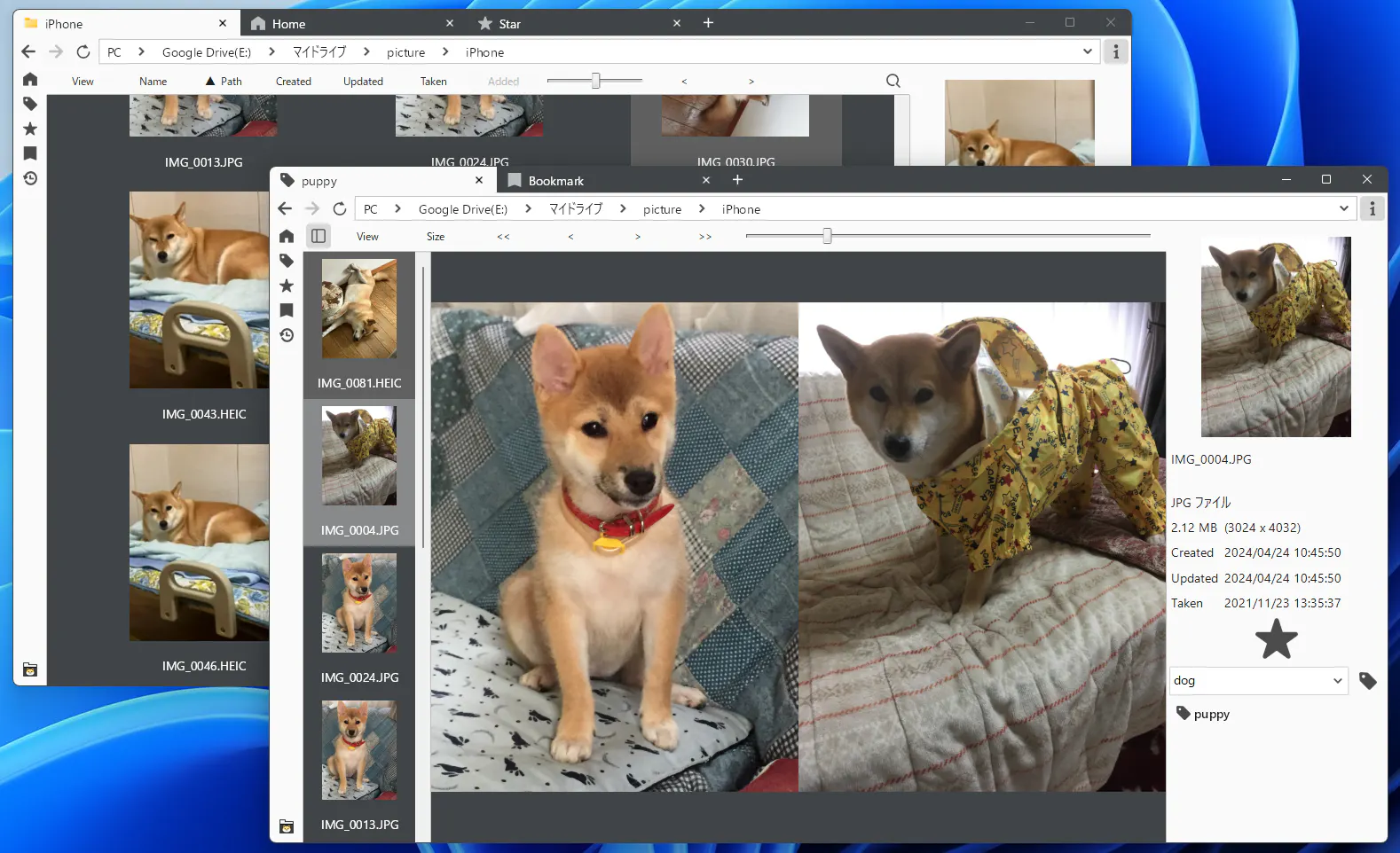
Task: Sort by Created in the rear window
Action: click(294, 82)
